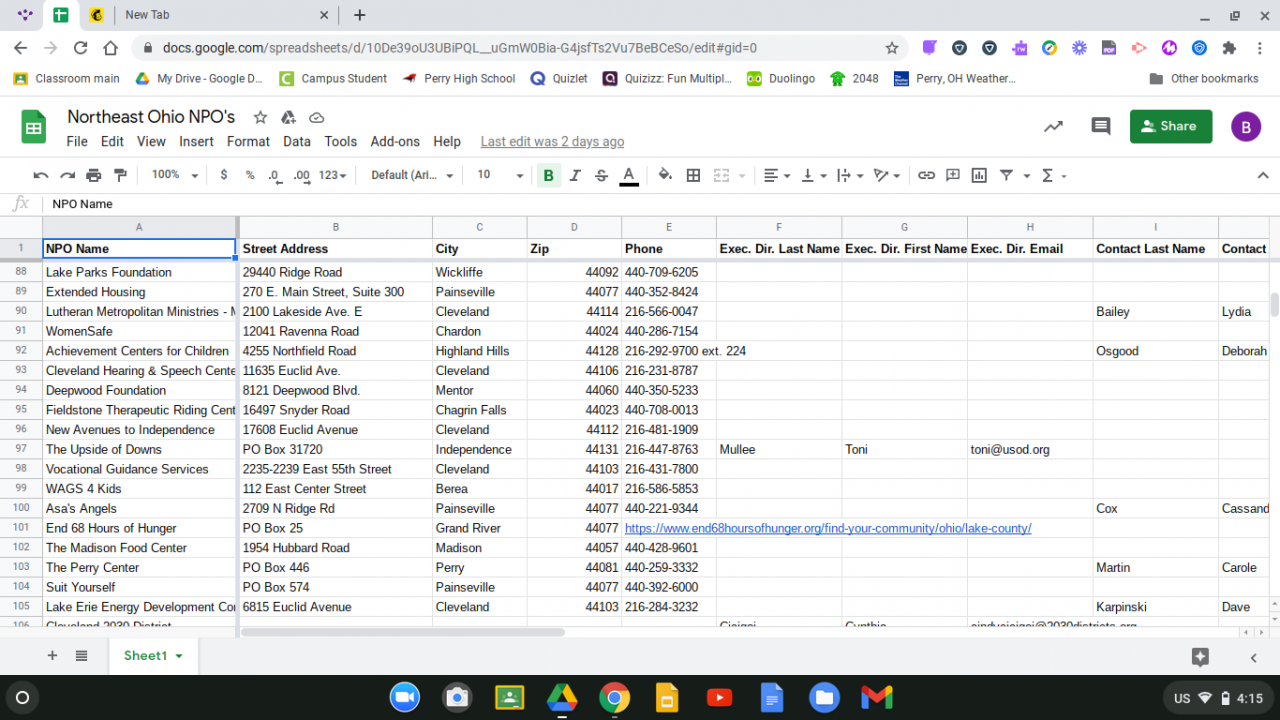Toggle Italic formatting
1280x720 pixels.
click(575, 175)
